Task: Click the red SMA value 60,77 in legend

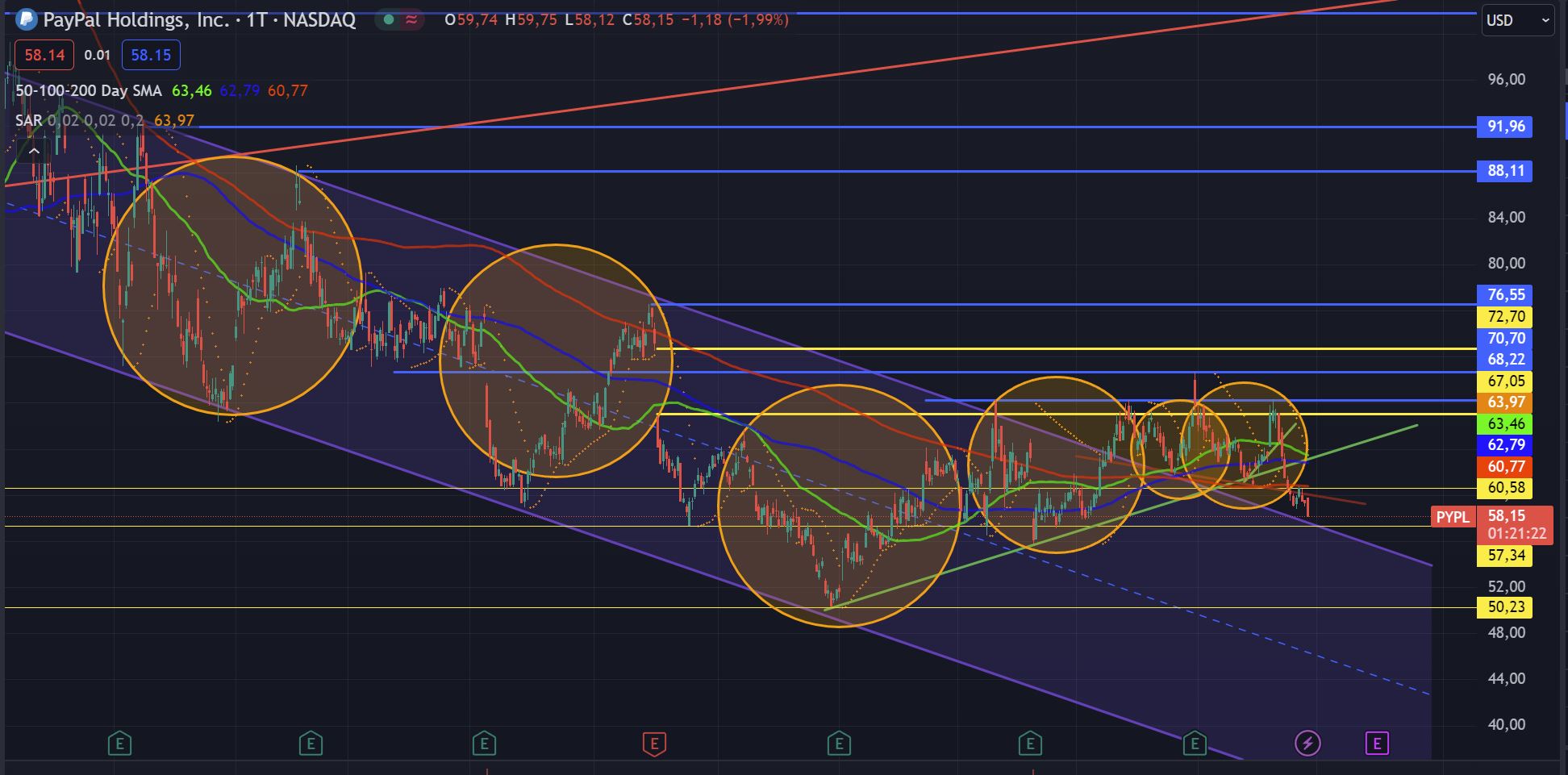Action: (x=288, y=90)
